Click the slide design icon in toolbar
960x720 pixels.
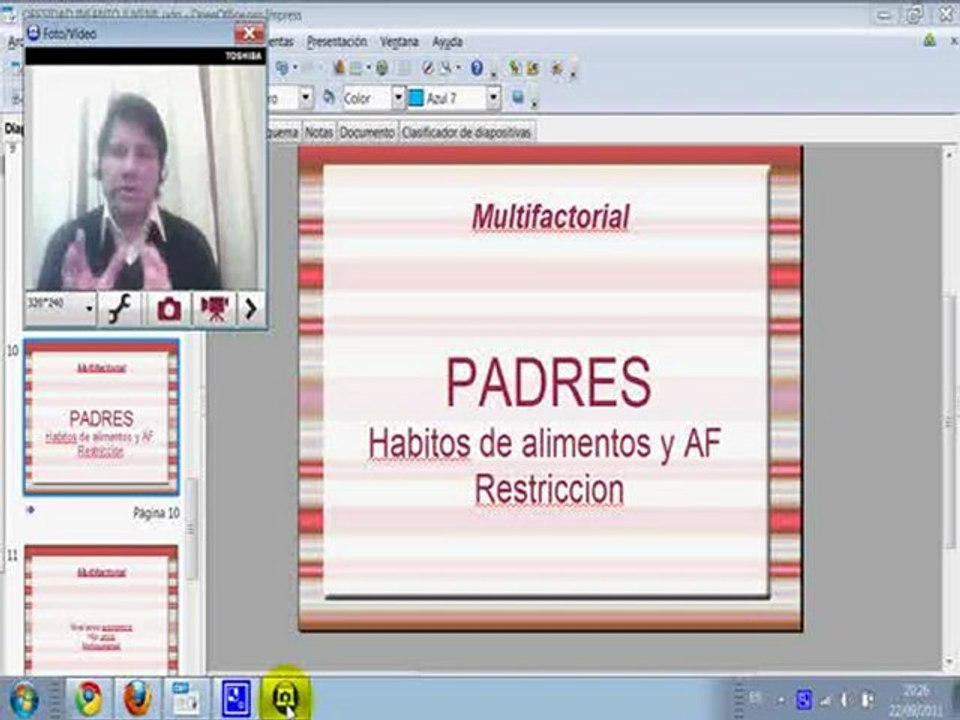coord(515,67)
